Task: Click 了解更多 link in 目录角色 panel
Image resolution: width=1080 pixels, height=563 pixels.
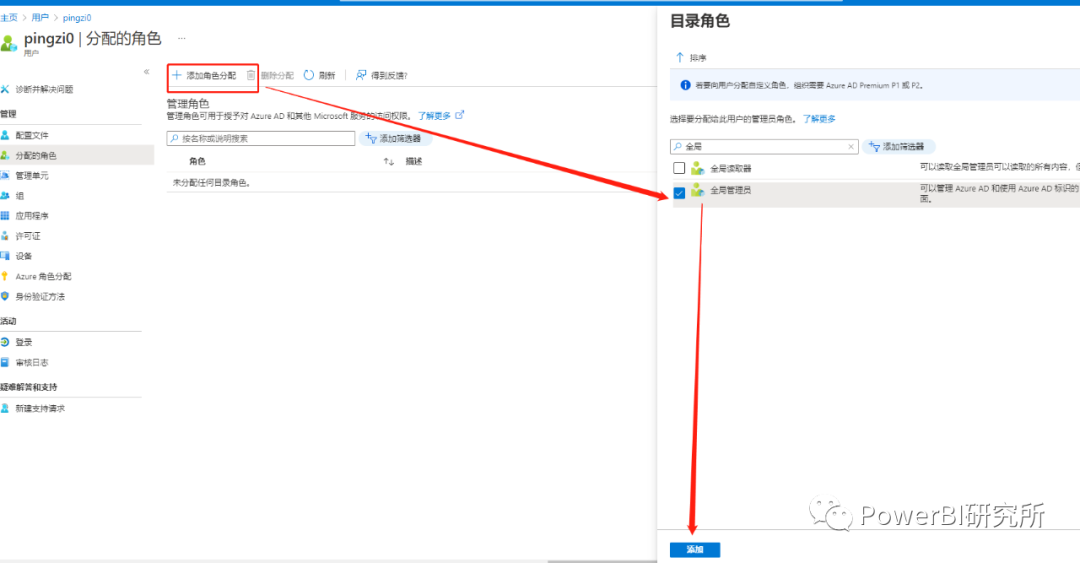Action: coord(819,119)
